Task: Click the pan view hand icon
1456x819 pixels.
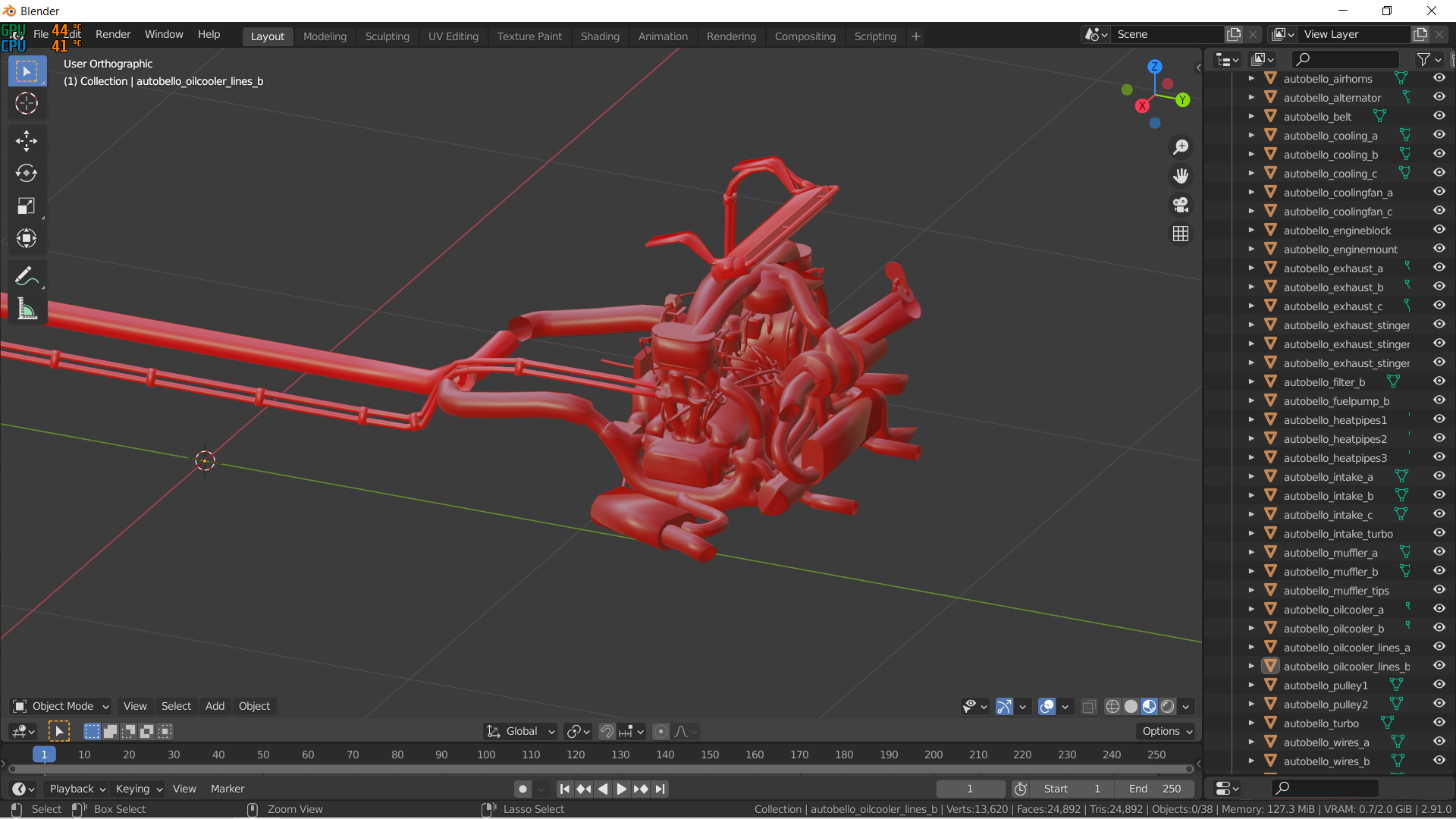Action: [1181, 176]
